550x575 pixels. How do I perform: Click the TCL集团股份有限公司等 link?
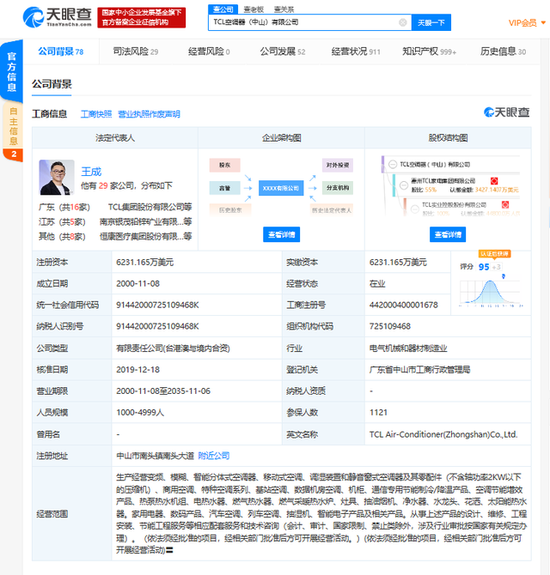pyautogui.click(x=150, y=207)
